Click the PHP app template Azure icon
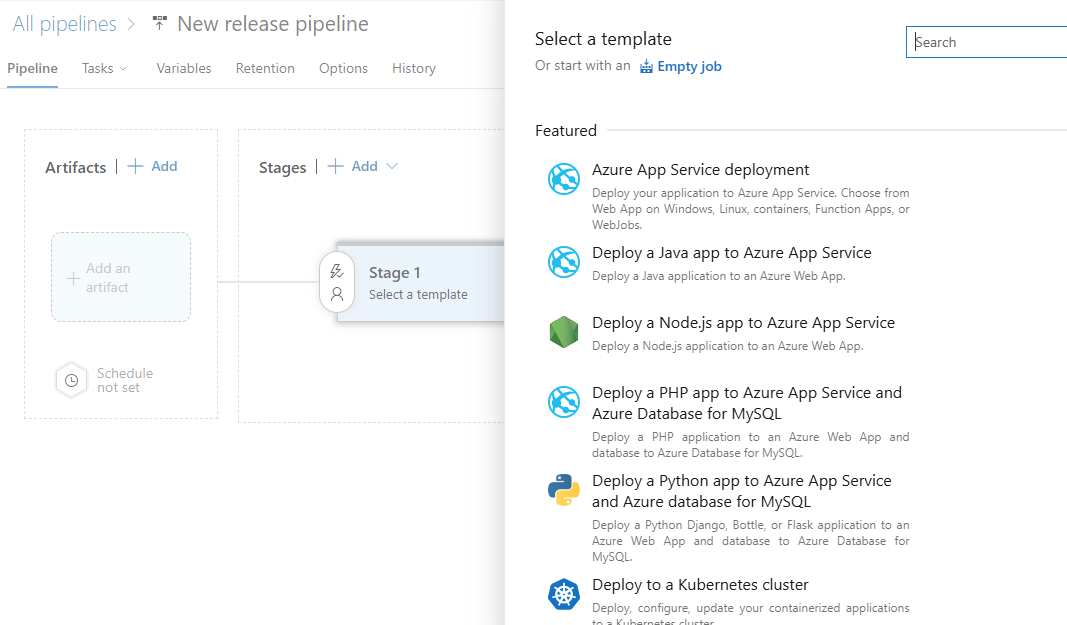This screenshot has width=1067, height=625. pos(564,402)
